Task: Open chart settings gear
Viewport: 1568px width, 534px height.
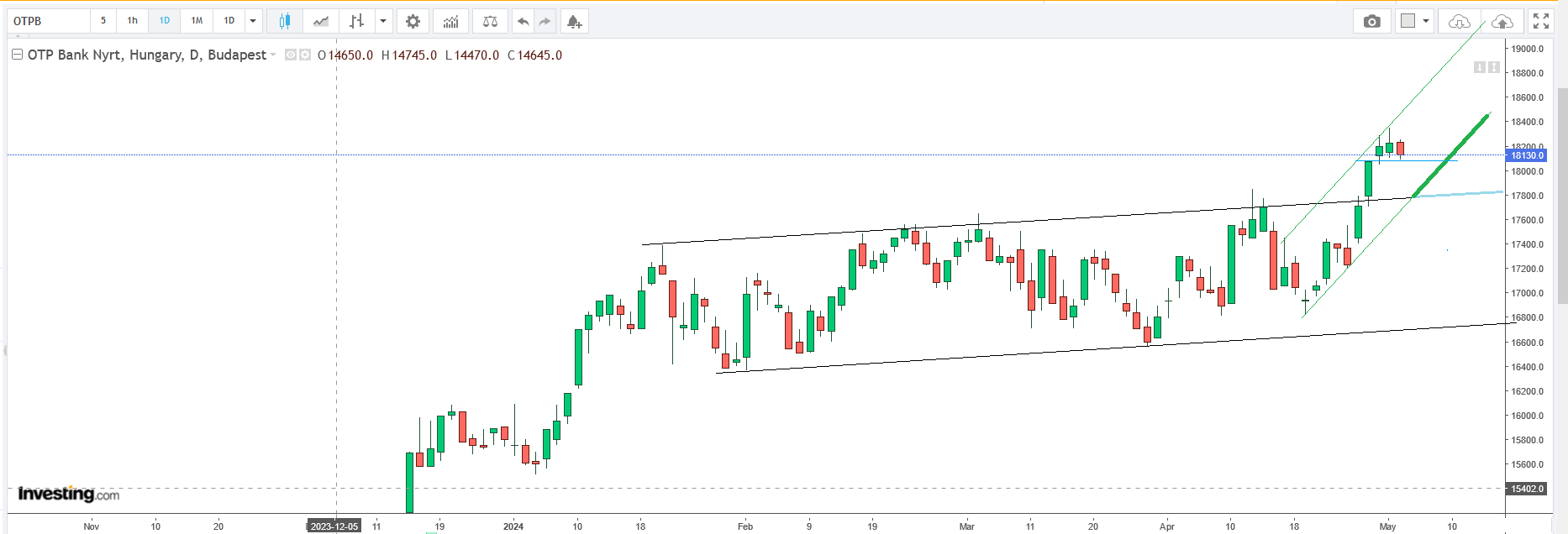Action: [x=413, y=21]
